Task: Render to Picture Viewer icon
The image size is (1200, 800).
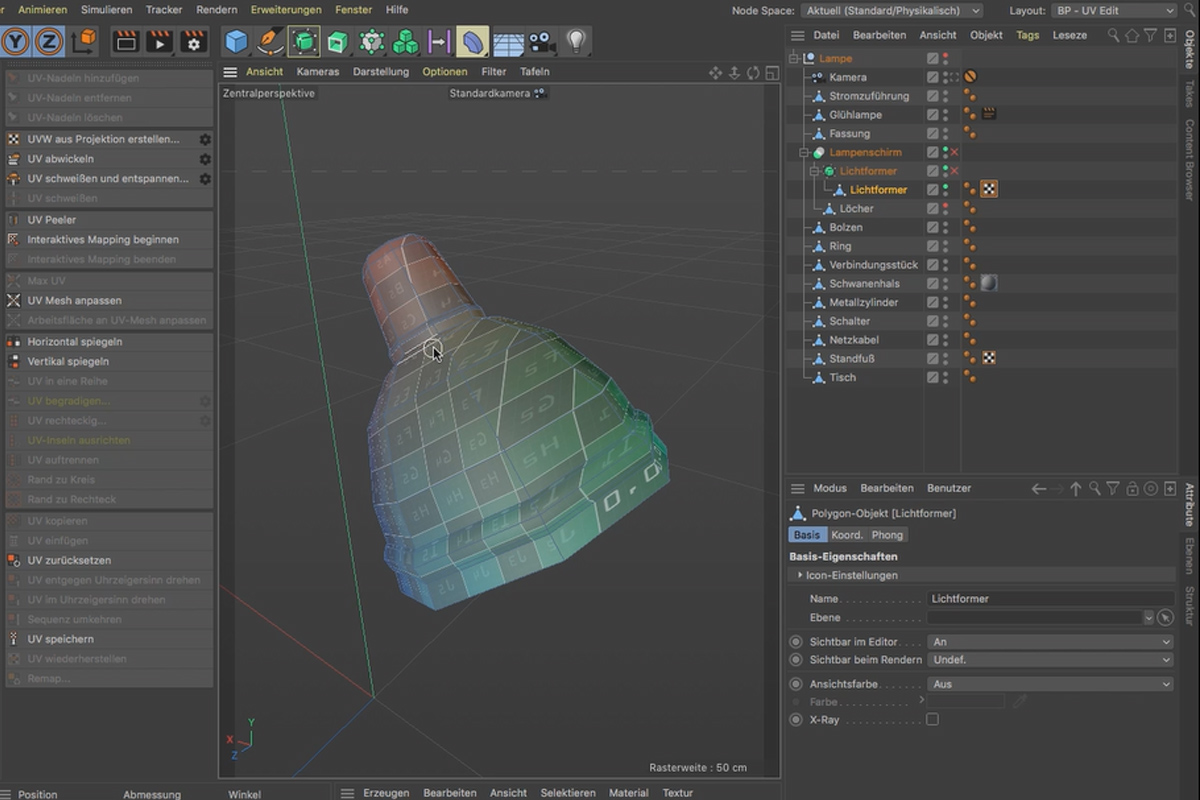Action: [159, 41]
